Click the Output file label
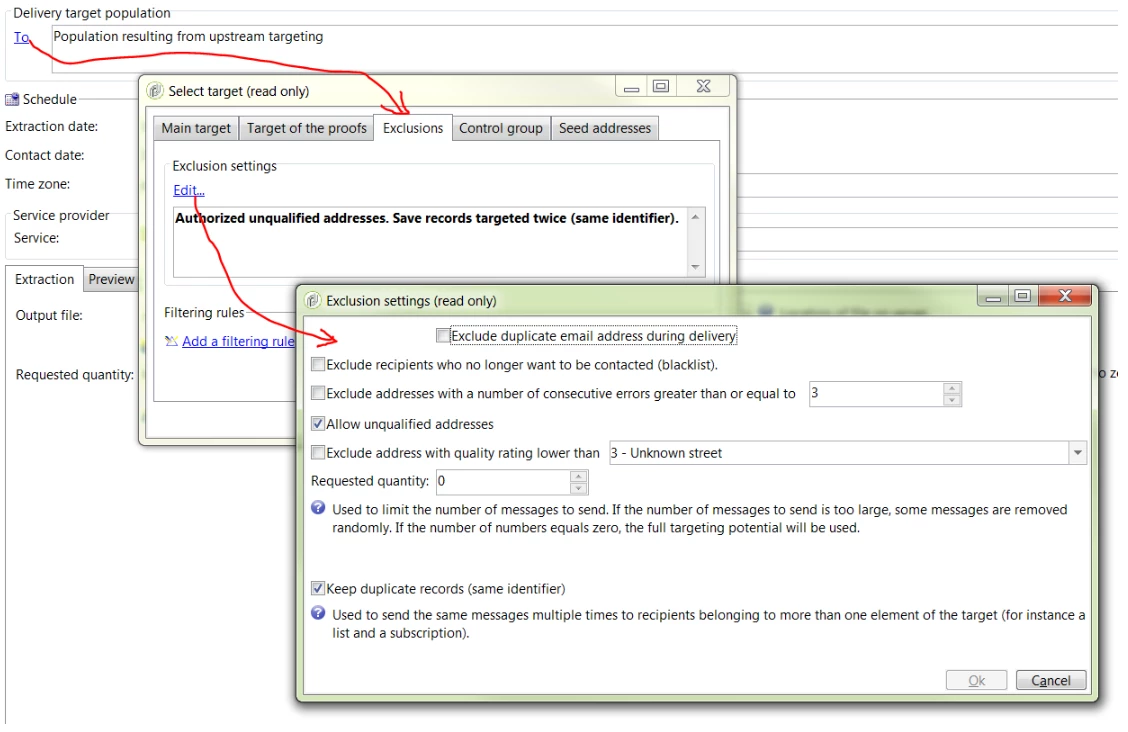Image resolution: width=1128 pixels, height=732 pixels. [49, 316]
